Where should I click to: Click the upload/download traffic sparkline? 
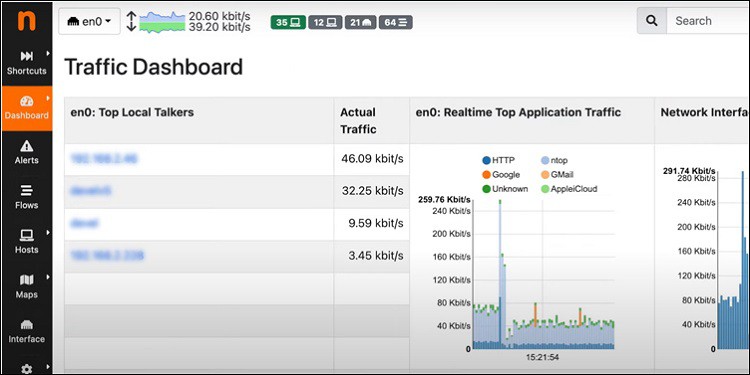162,22
